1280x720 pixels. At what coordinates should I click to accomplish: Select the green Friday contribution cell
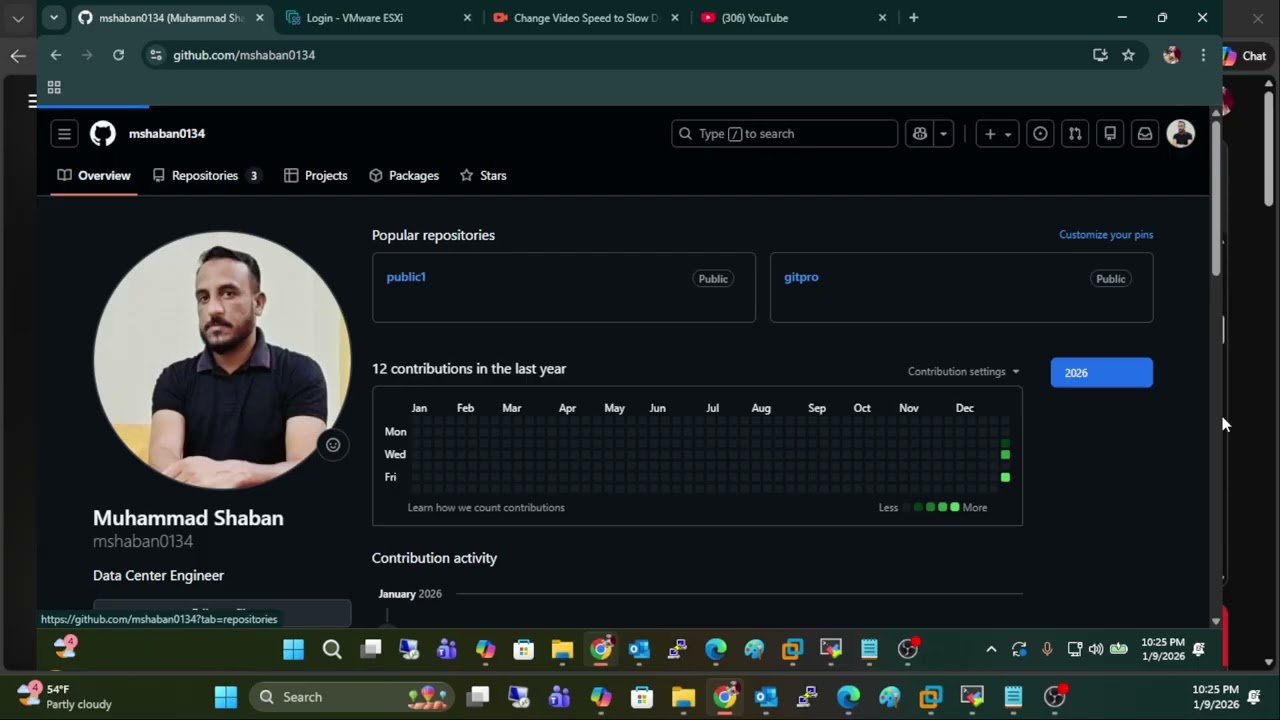pyautogui.click(x=1005, y=478)
